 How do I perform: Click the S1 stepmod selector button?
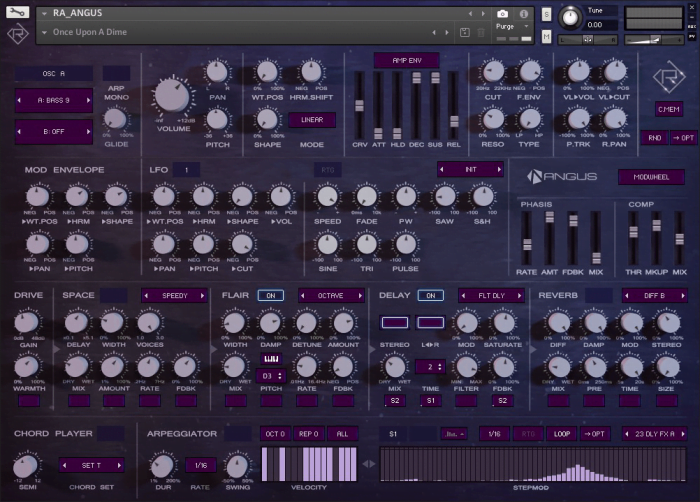click(393, 434)
